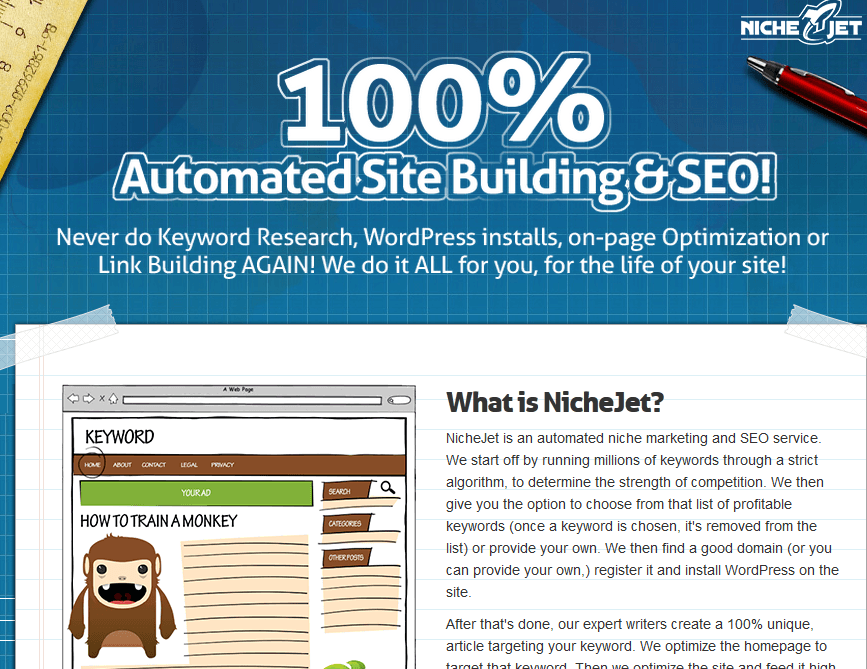Click the NicheJet rocket logo
Viewport: 867px width, 669px height.
801,25
